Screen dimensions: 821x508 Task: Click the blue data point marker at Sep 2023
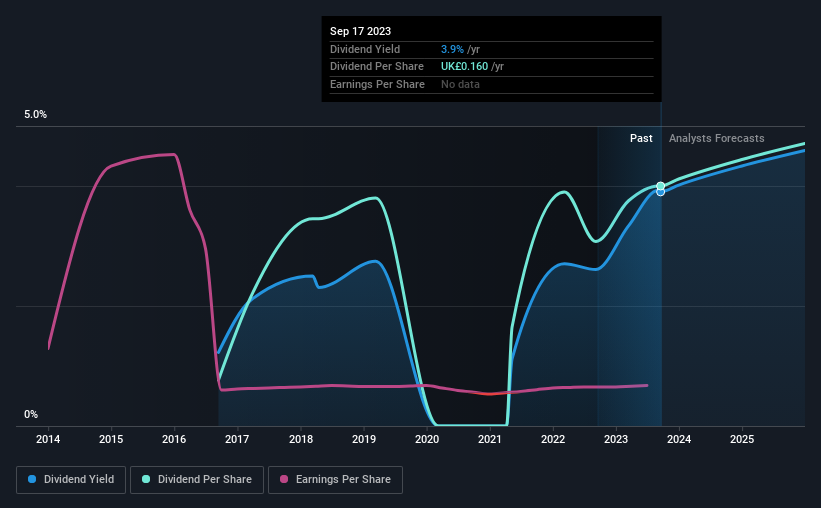[x=661, y=192]
